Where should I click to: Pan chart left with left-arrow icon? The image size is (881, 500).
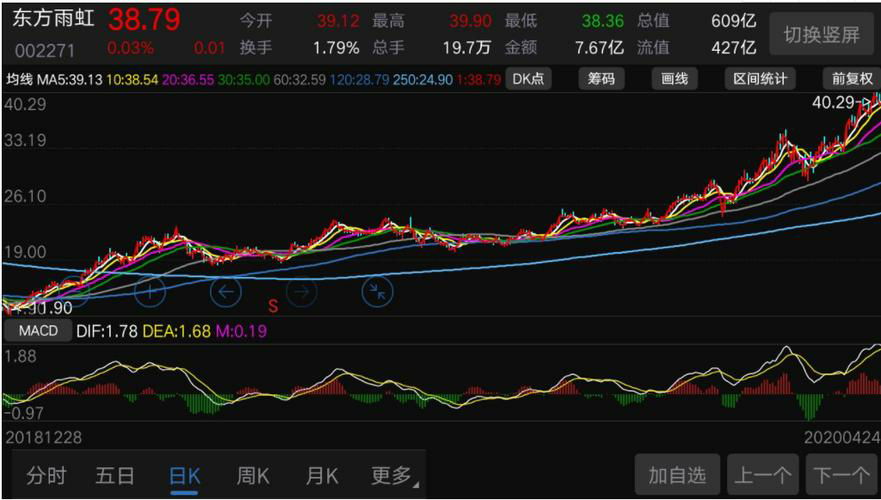226,292
